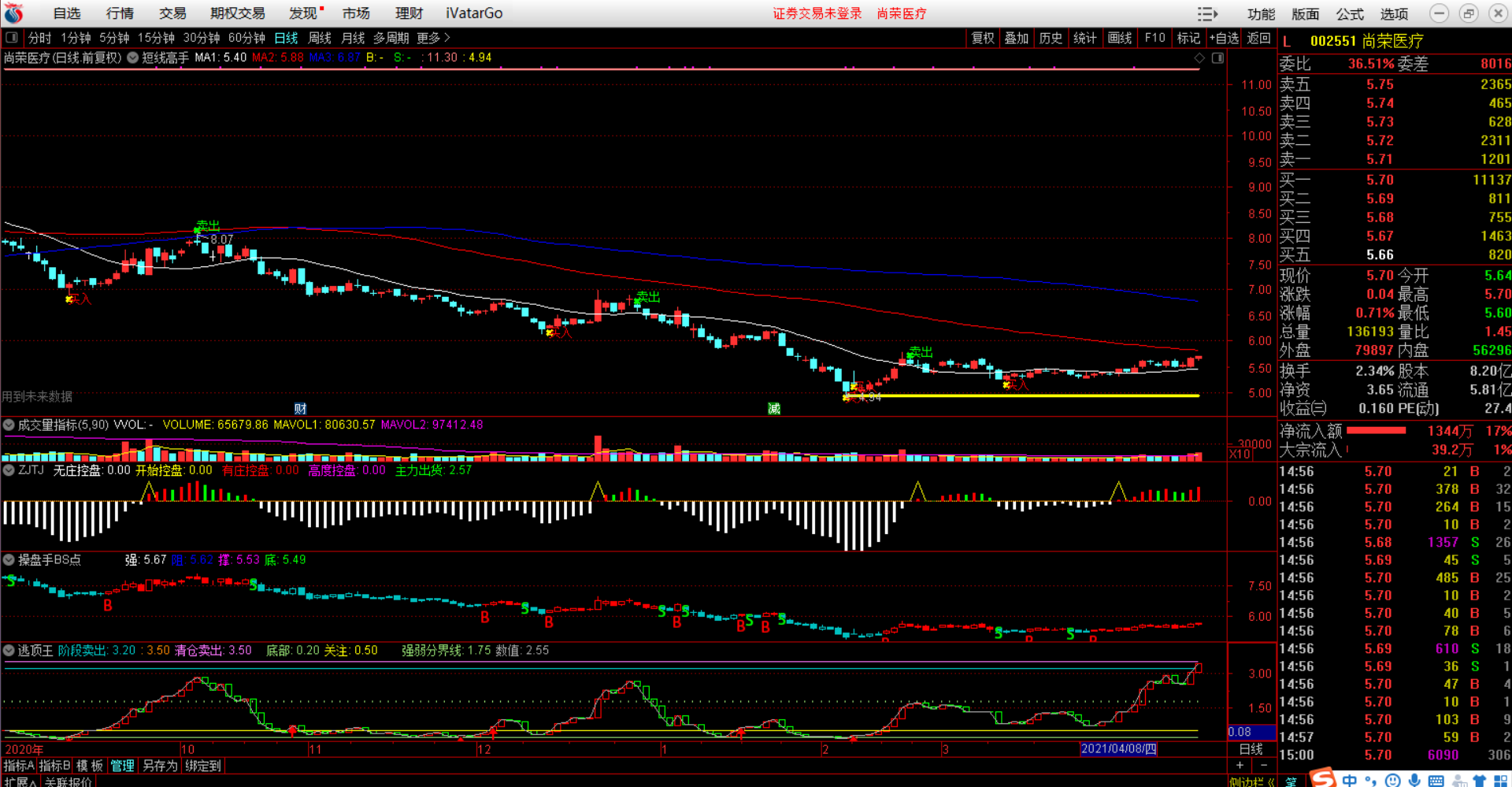
Task: Open the Sogou soft keyboard icon
Action: coord(1436,780)
